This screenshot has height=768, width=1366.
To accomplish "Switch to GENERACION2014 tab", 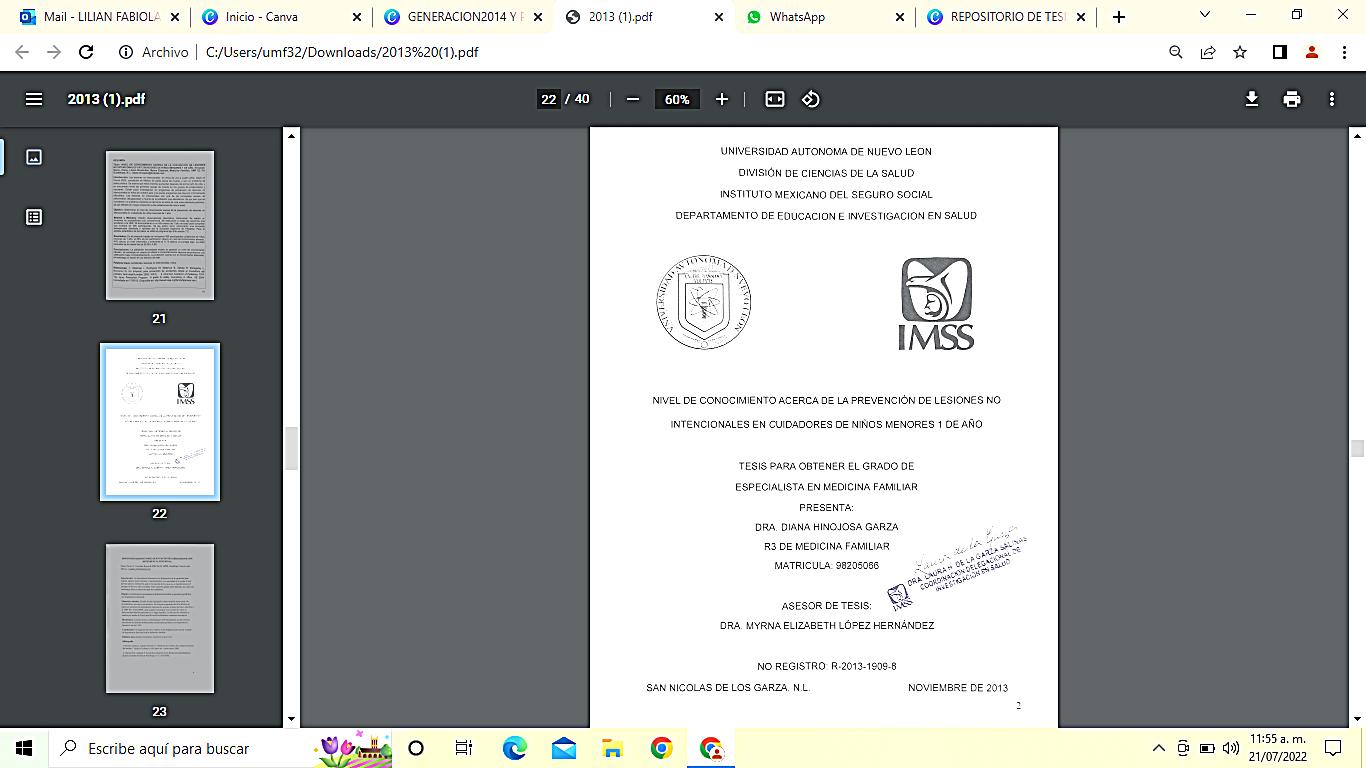I will 462,17.
